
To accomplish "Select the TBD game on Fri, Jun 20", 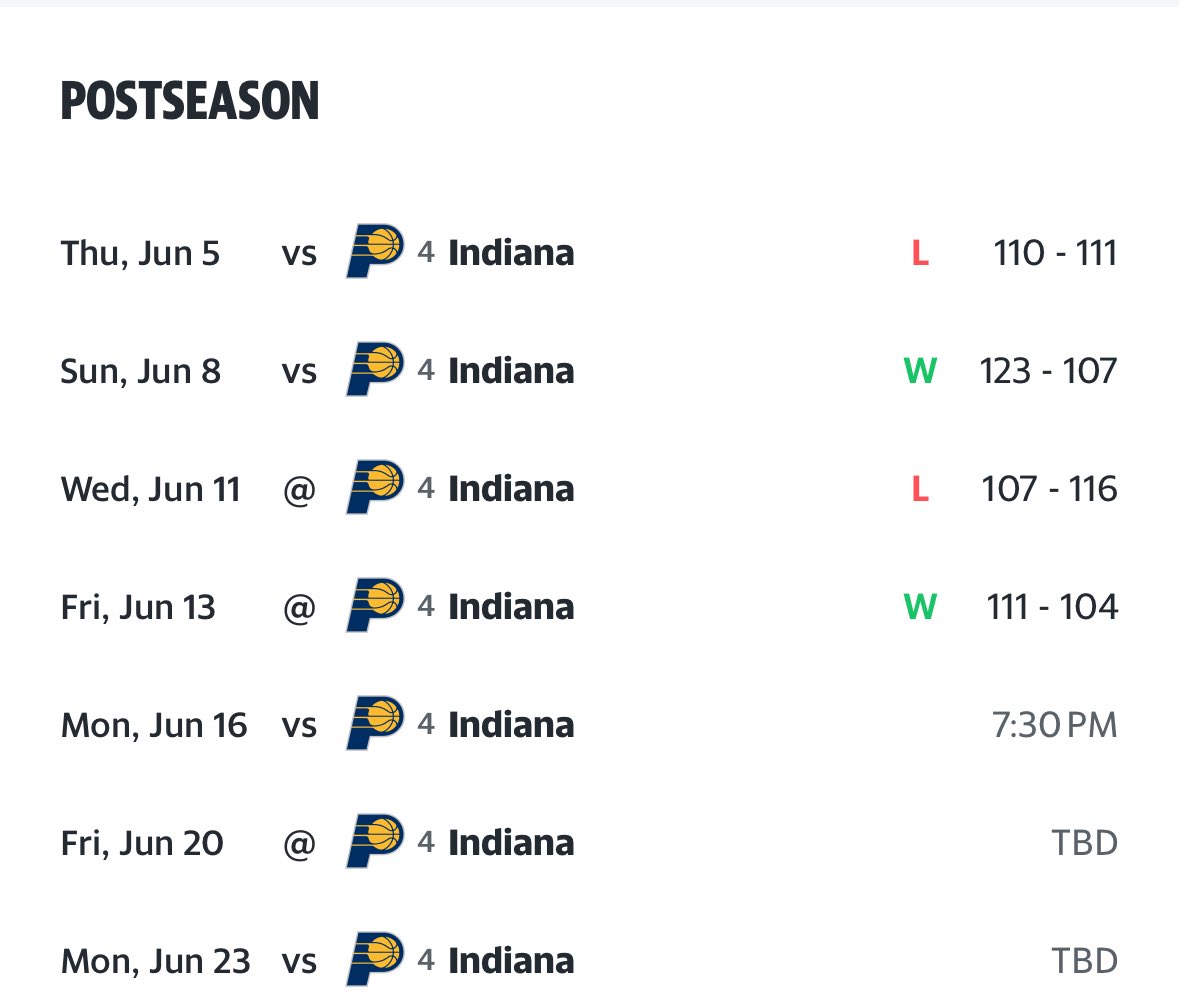I will coord(1084,843).
